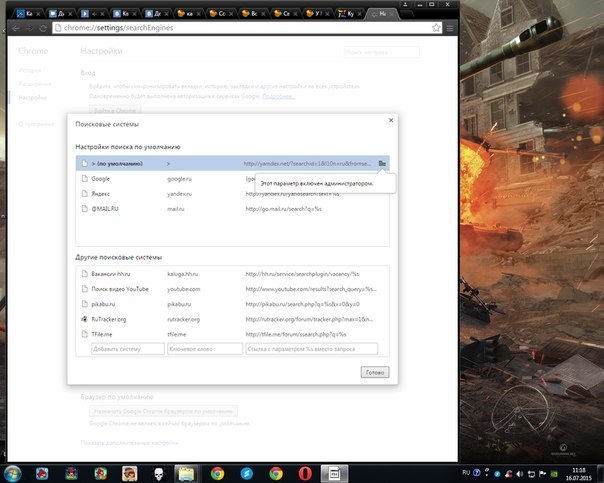This screenshot has width=604, height=483.
Task: Open a new tab with the new tab button
Action: click(x=408, y=14)
